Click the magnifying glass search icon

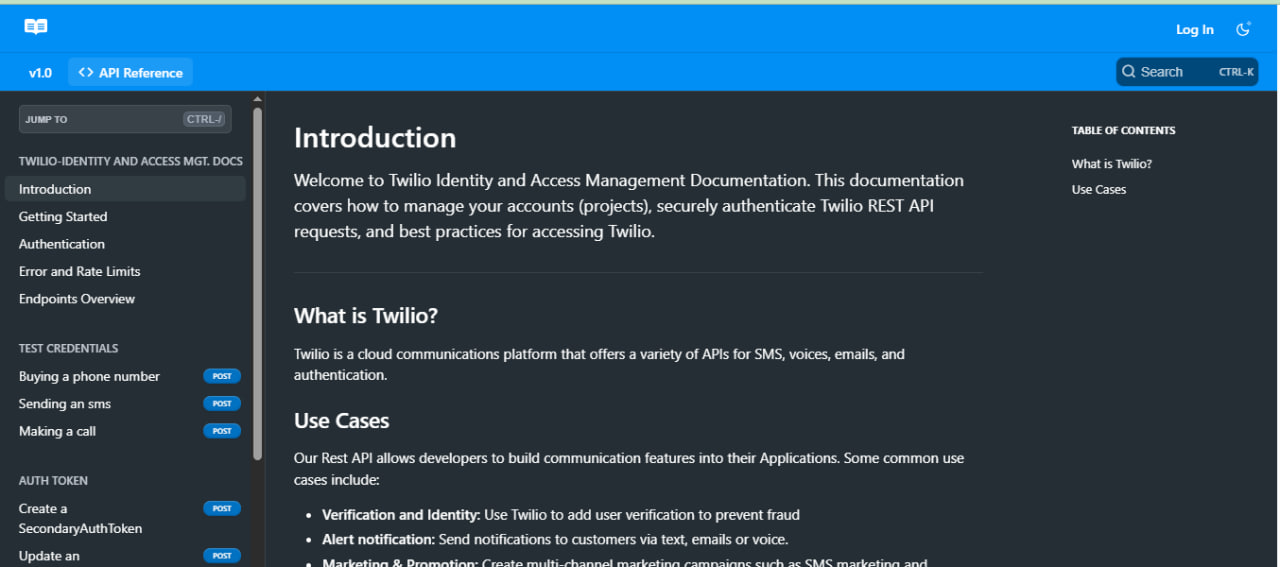coord(1129,72)
